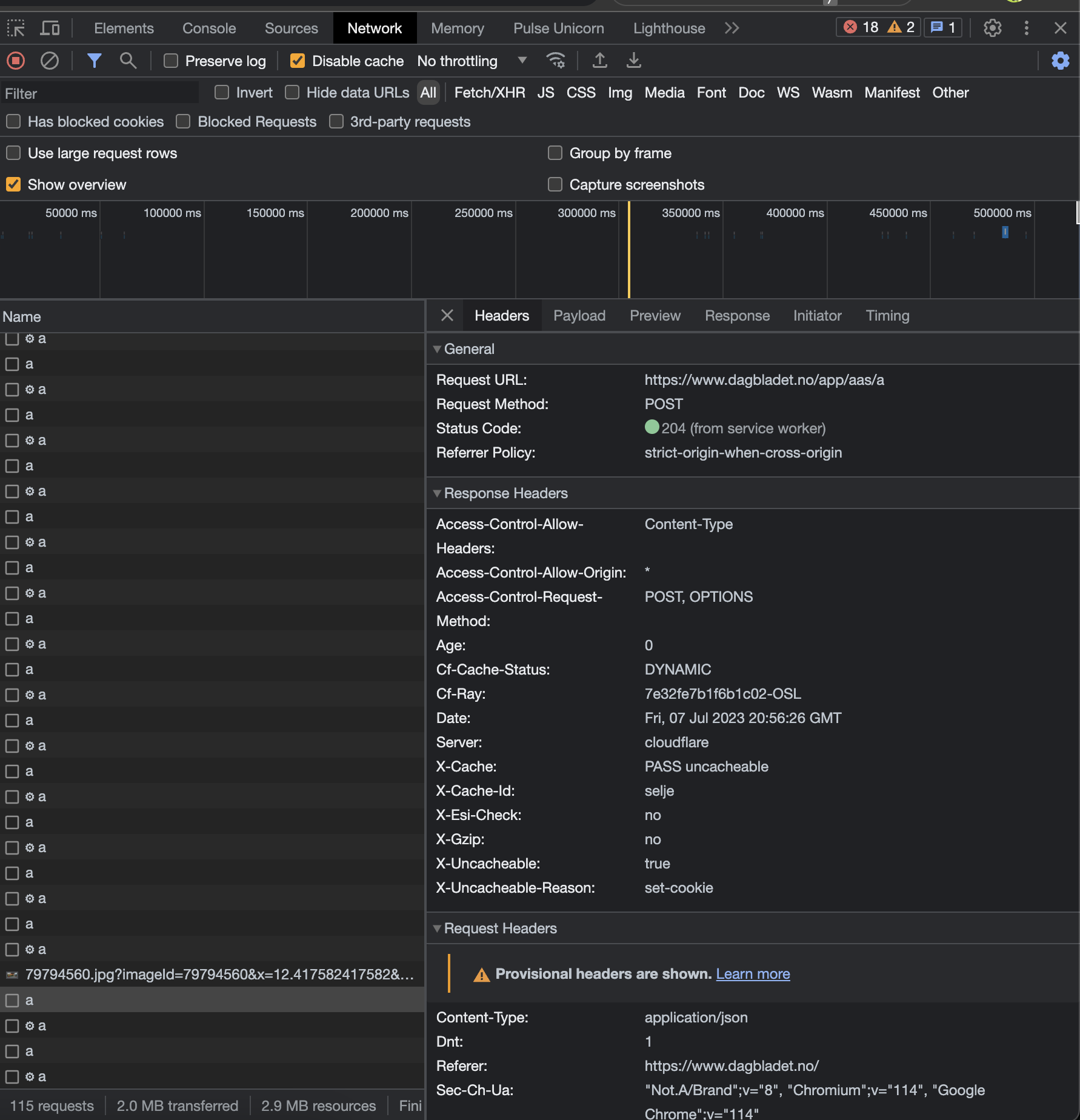
Task: Toggle the device toolbar
Action: click(x=50, y=28)
